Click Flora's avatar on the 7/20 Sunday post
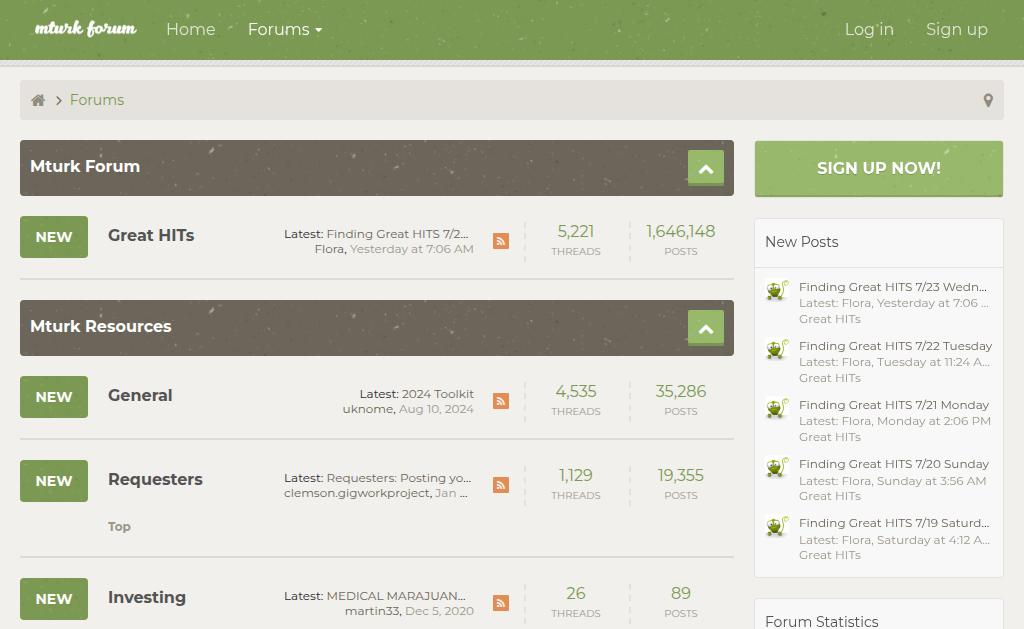This screenshot has width=1024, height=629. [777, 467]
